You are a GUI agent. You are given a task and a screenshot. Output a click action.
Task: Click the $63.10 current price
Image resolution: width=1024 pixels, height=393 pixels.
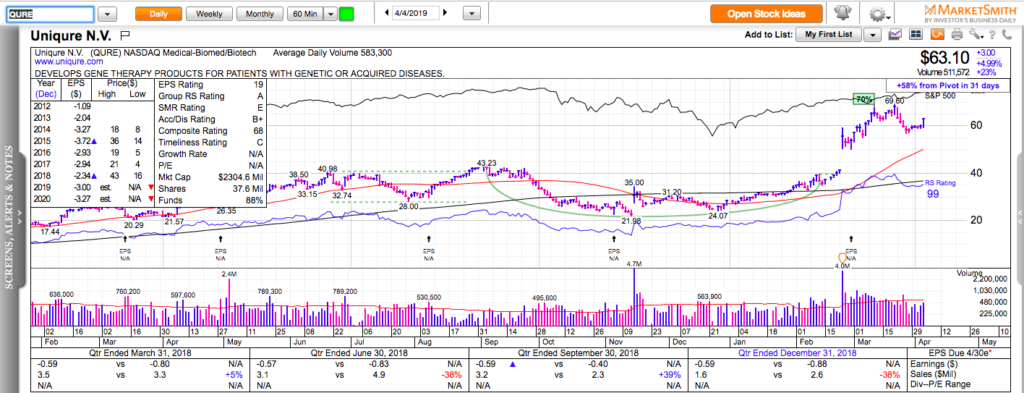click(x=944, y=57)
